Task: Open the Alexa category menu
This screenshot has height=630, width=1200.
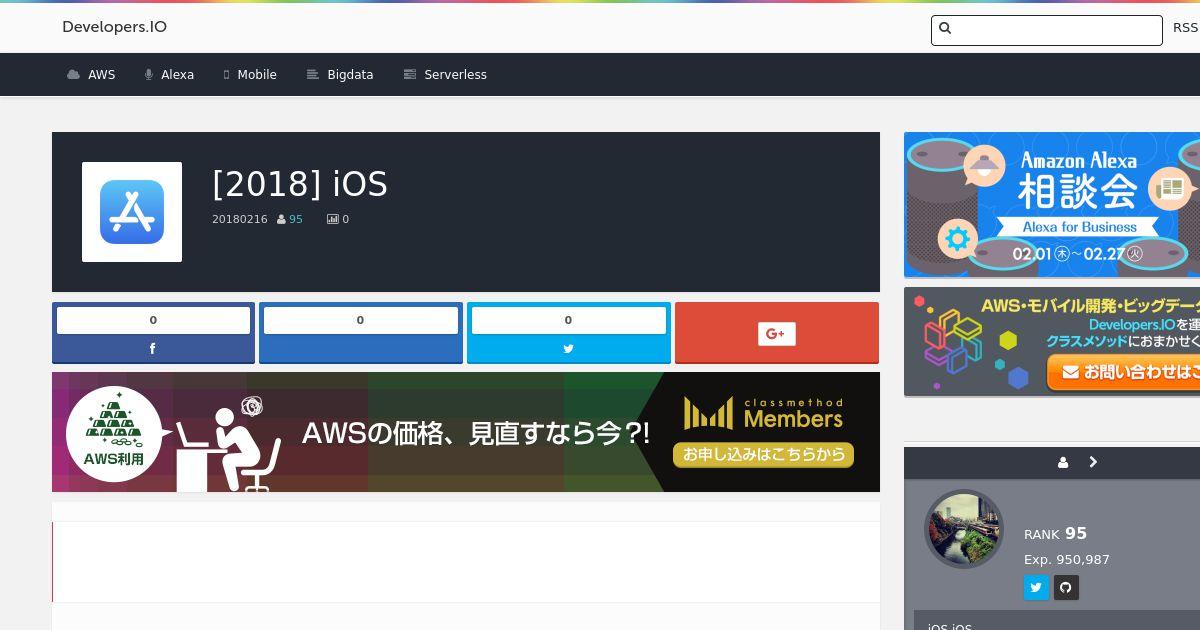Action: (x=169, y=75)
